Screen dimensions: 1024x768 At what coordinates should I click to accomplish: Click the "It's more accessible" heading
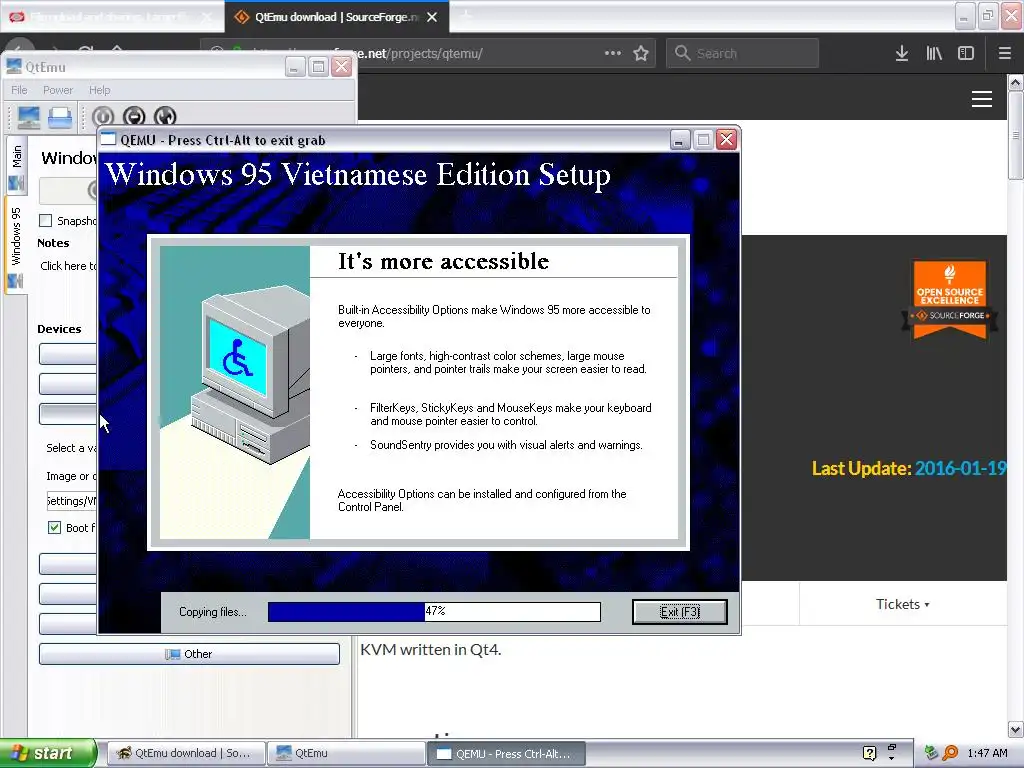pyautogui.click(x=443, y=261)
